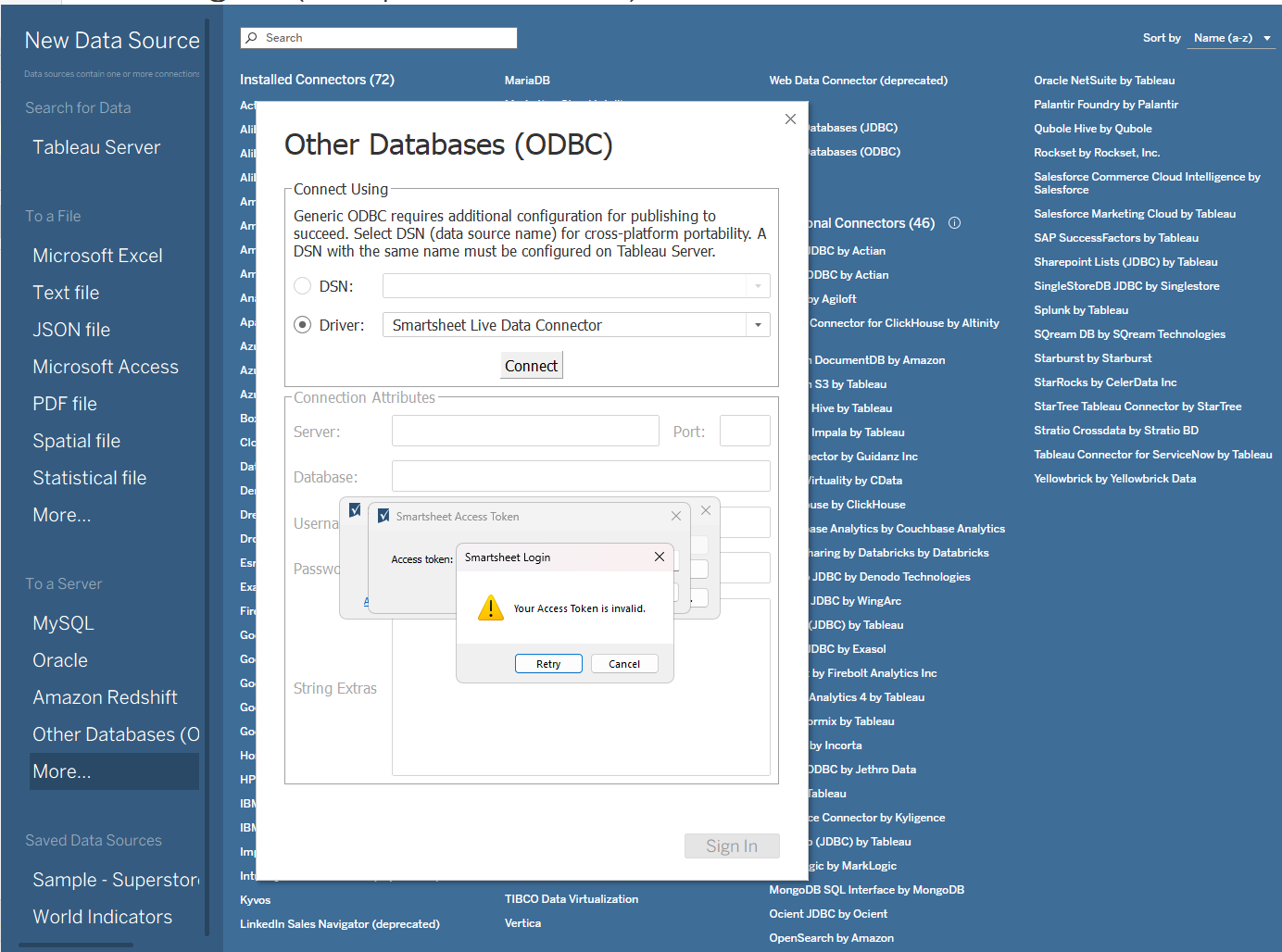
Task: Click the sidebar horizontal scrollbar
Action: (76, 946)
